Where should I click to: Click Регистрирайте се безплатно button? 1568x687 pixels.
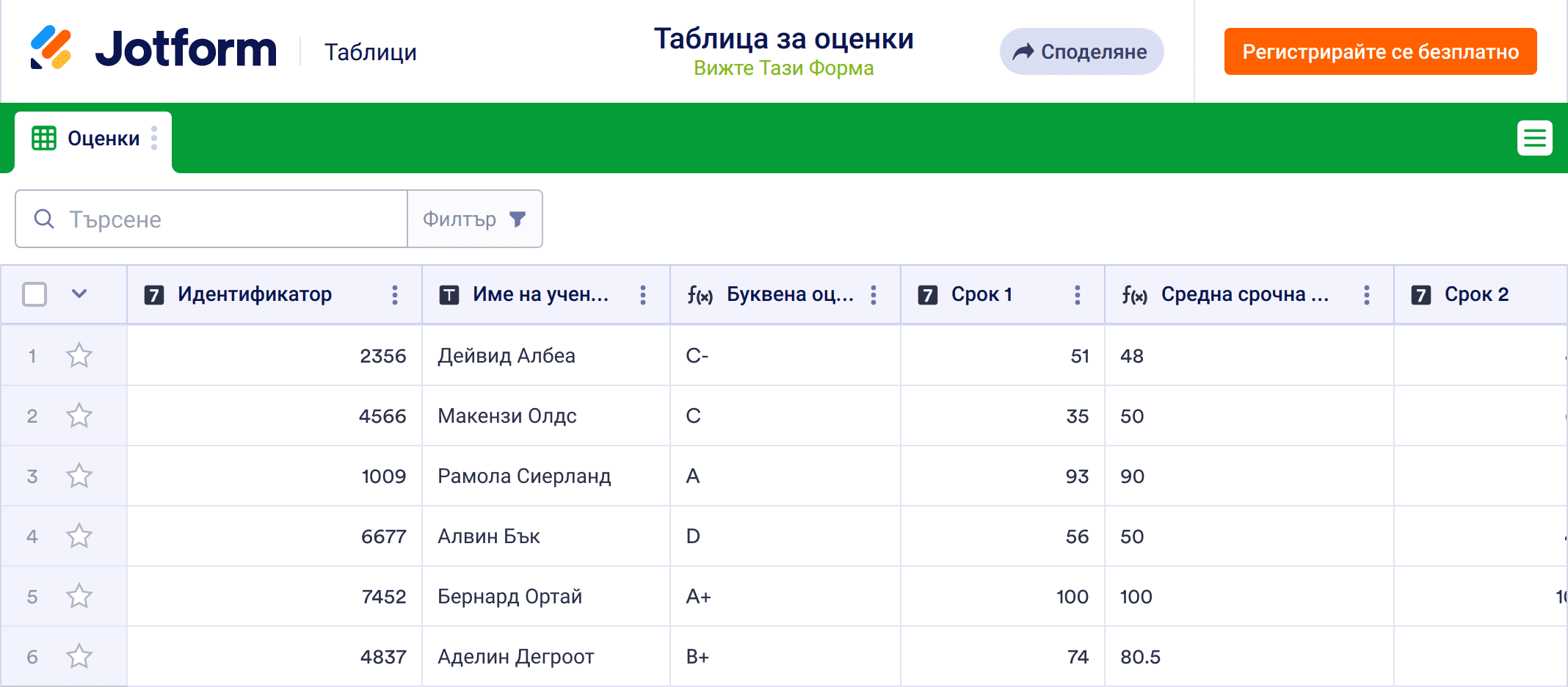coord(1380,51)
